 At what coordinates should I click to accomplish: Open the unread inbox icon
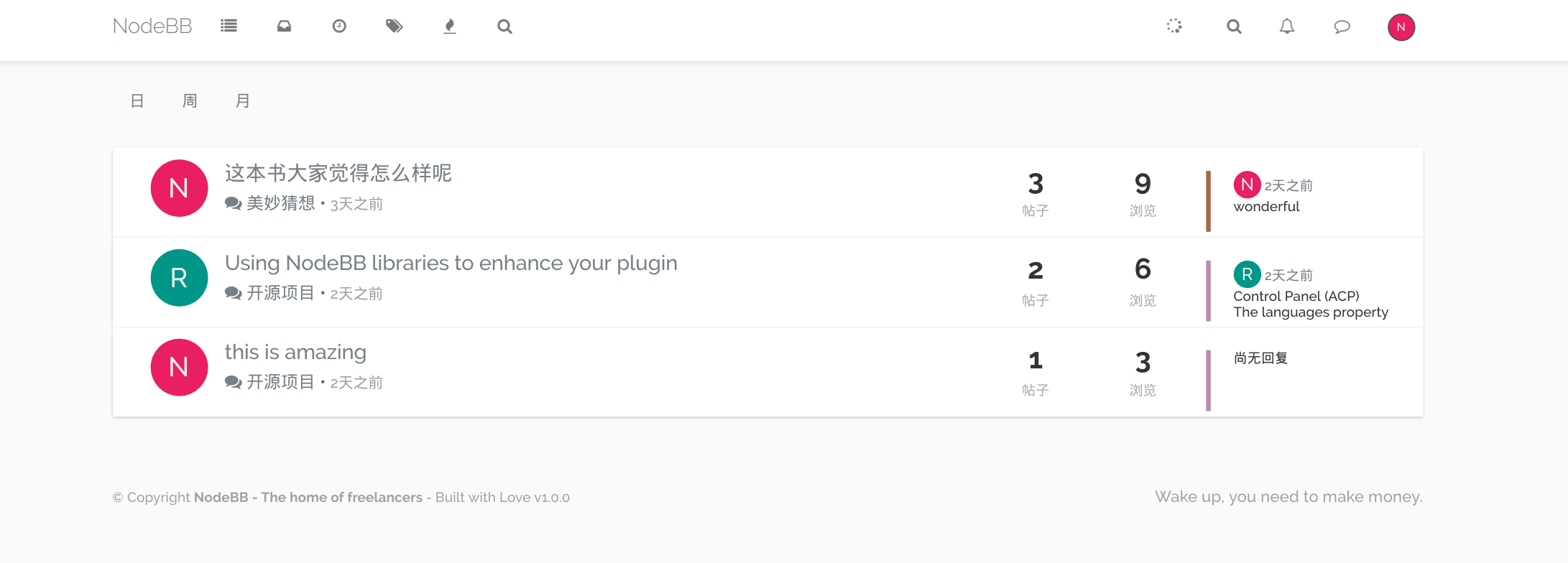pos(284,27)
